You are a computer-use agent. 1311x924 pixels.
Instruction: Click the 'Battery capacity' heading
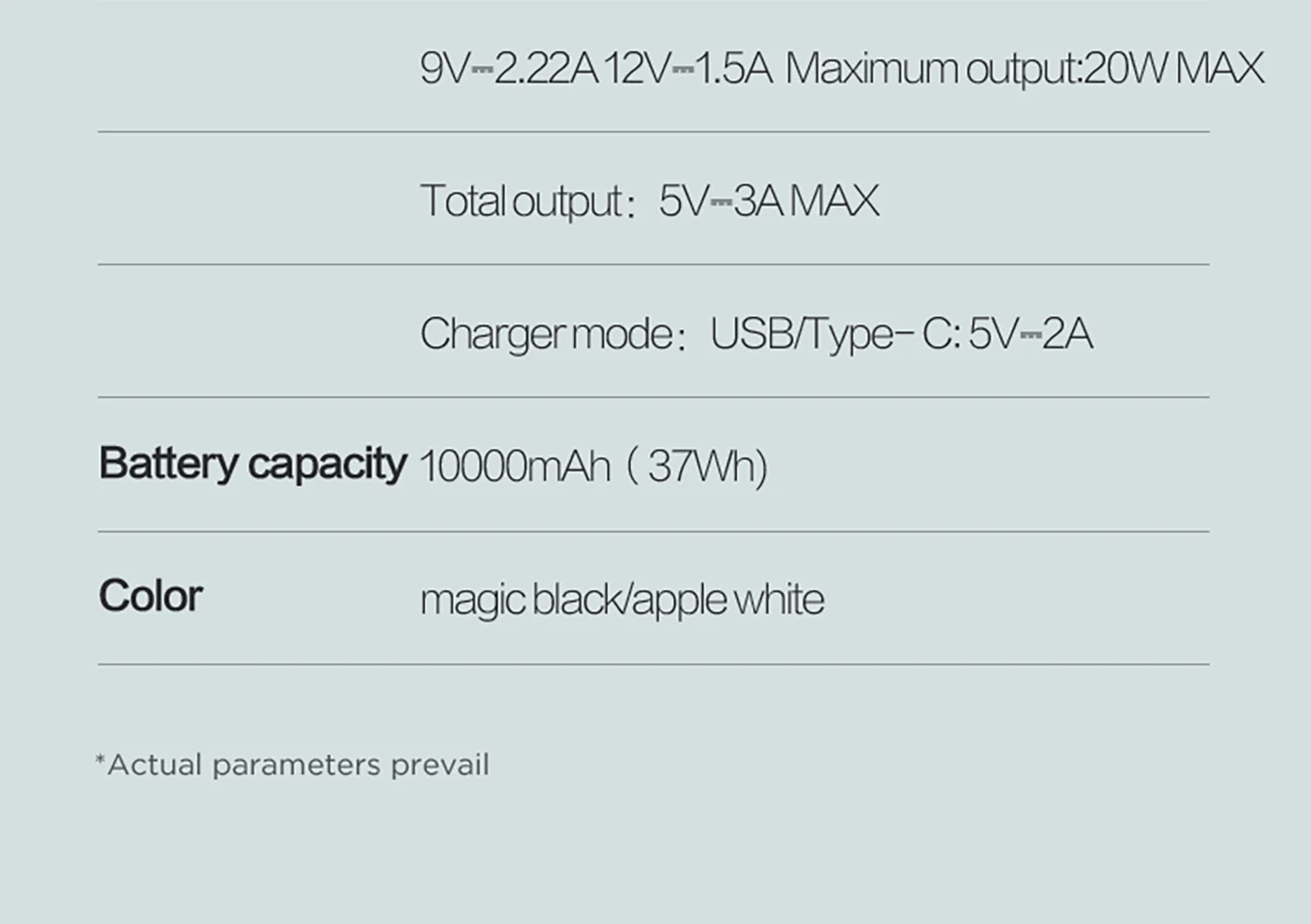tap(252, 463)
